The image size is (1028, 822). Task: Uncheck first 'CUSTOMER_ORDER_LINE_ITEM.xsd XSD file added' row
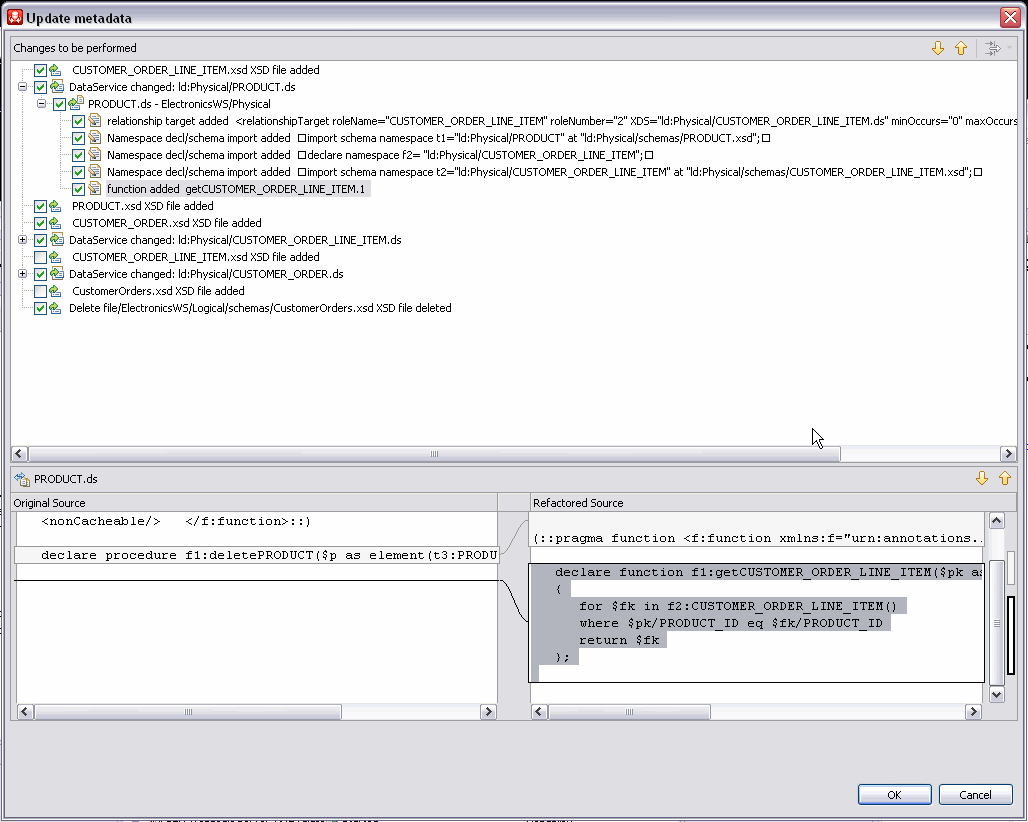click(40, 70)
